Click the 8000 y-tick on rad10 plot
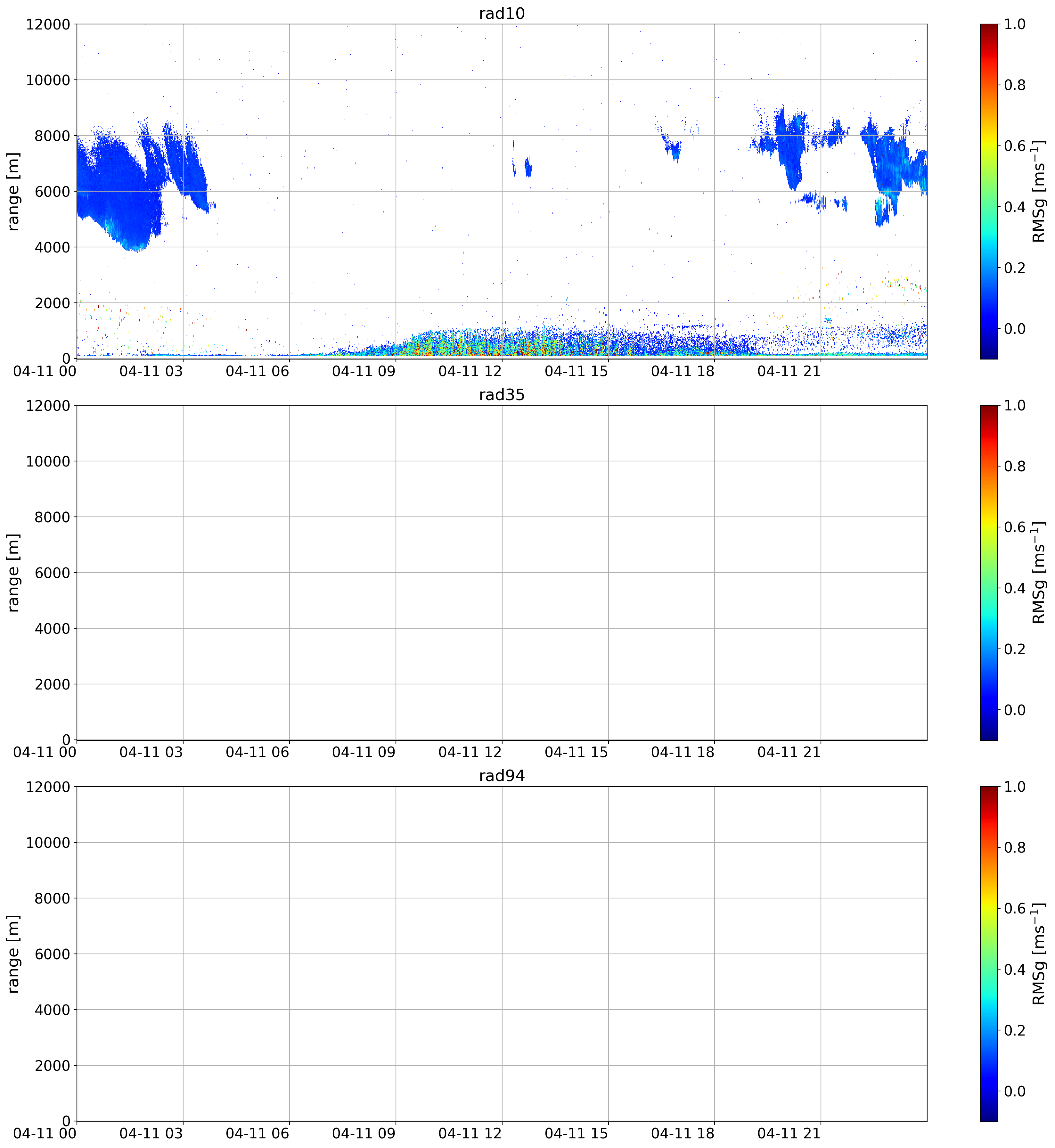 (53, 135)
